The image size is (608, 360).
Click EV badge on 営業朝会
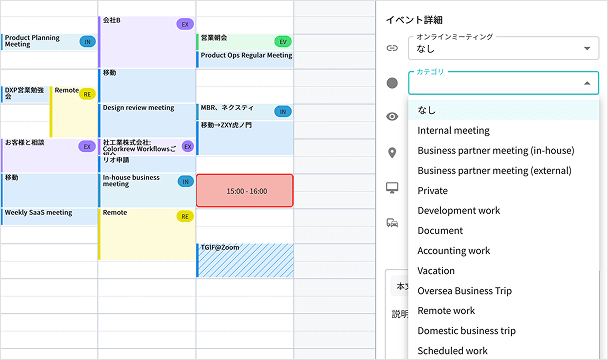tap(283, 42)
